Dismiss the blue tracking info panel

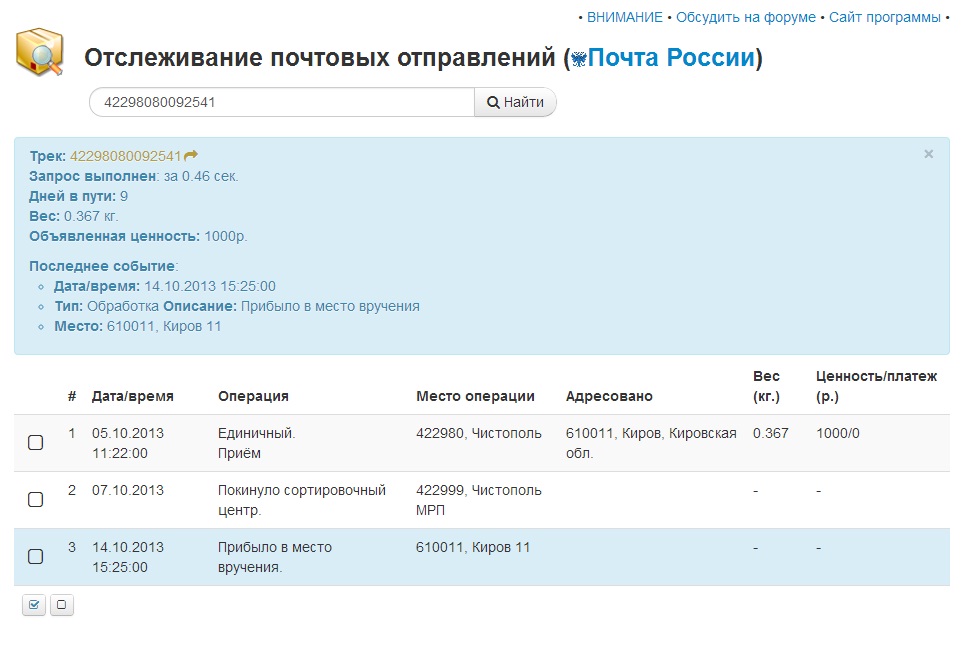[x=928, y=154]
